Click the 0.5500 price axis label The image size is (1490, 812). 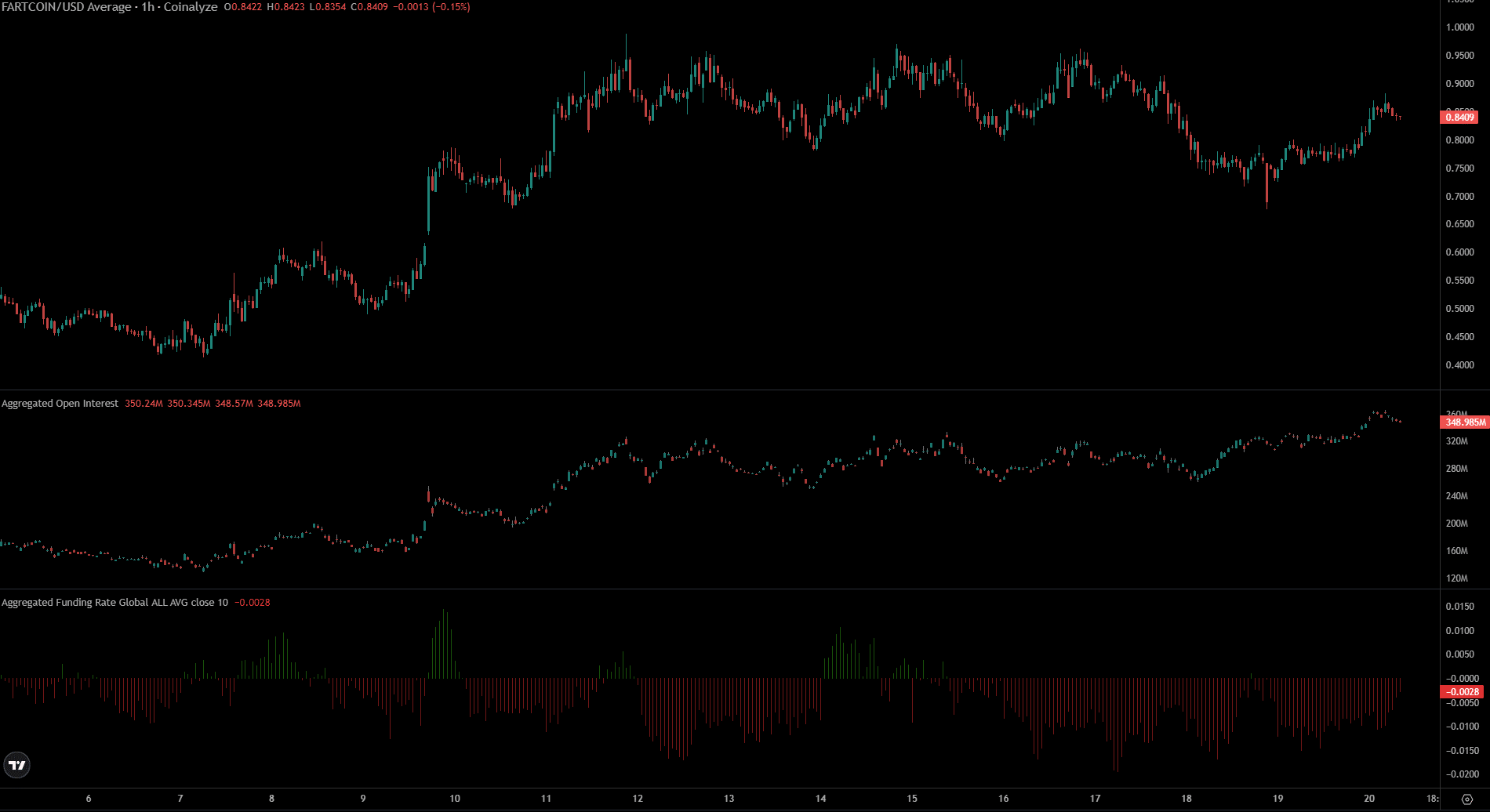click(1459, 281)
